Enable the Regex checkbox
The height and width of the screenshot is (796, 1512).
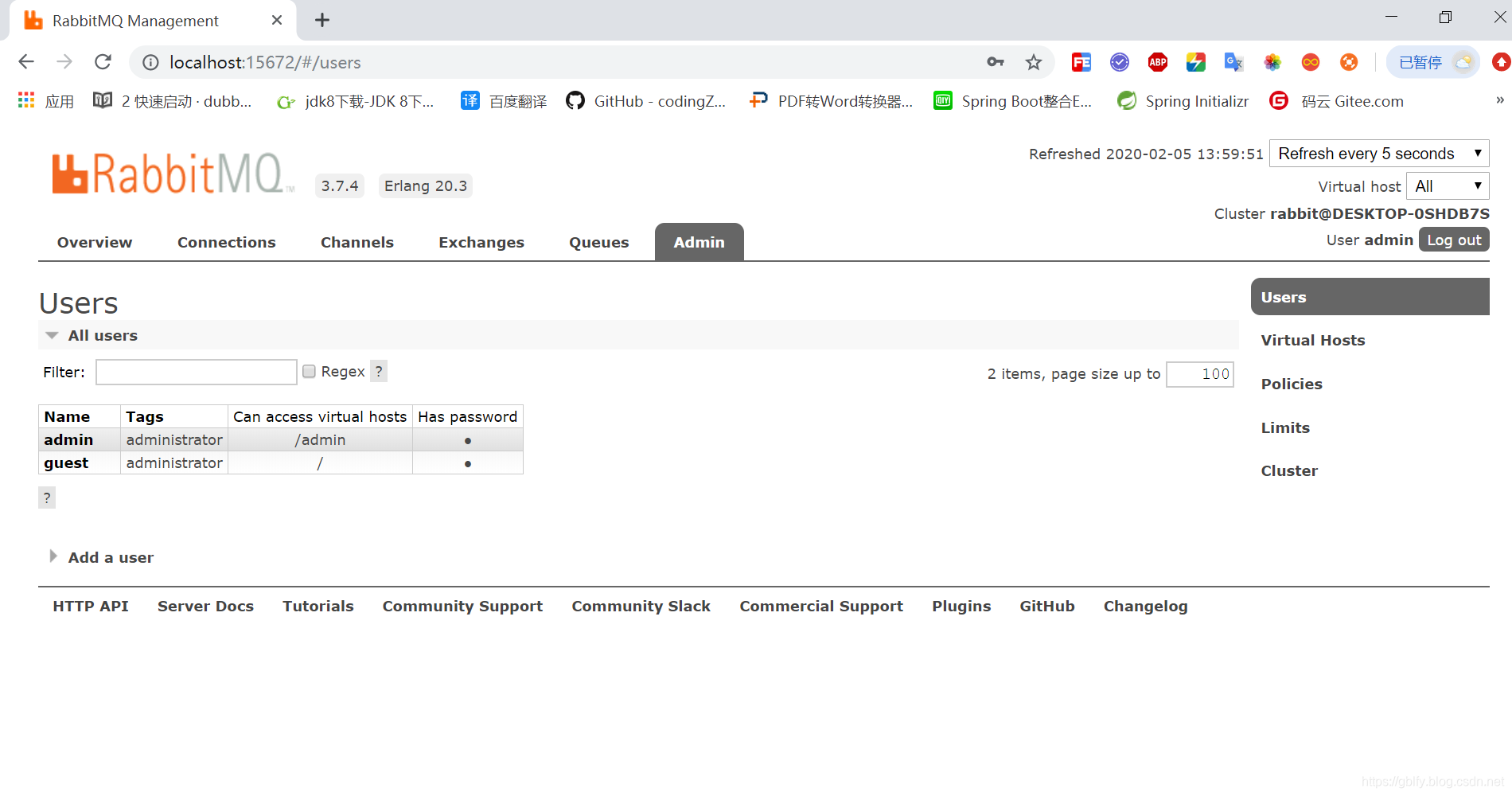pyautogui.click(x=310, y=372)
